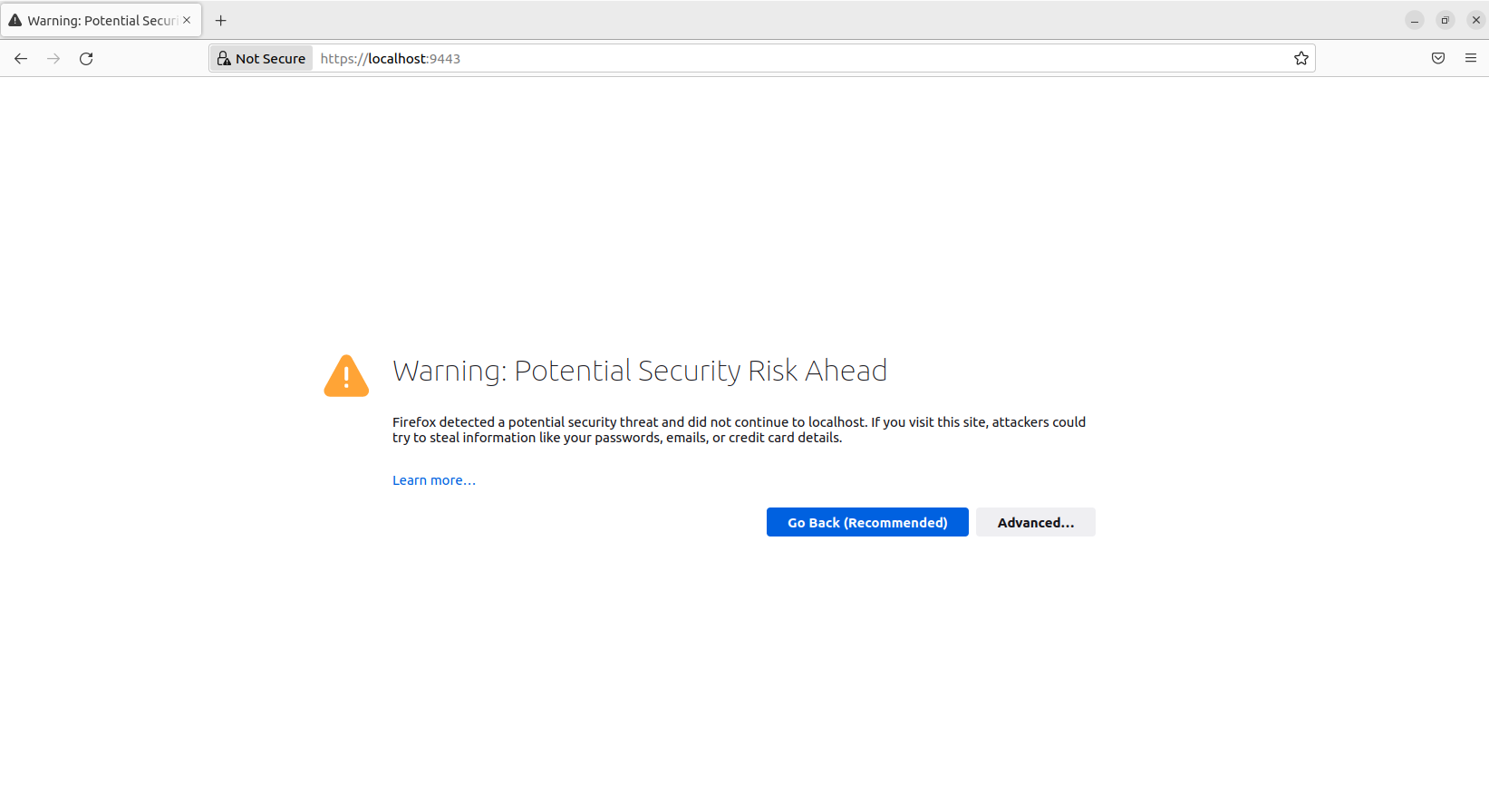Click Go Back (Recommended) button
The image size is (1489, 812).
[867, 522]
